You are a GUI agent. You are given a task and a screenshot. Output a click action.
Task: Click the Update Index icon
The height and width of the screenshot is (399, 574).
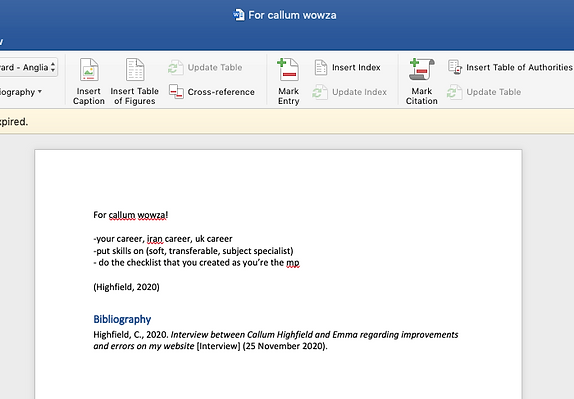320,92
